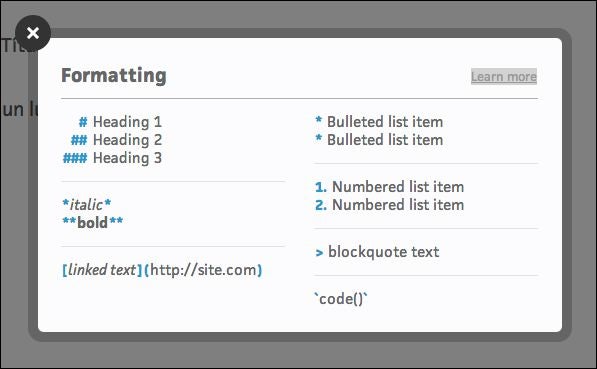Click the *italic* formatting example
The width and height of the screenshot is (597, 369).
pyautogui.click(x=87, y=204)
